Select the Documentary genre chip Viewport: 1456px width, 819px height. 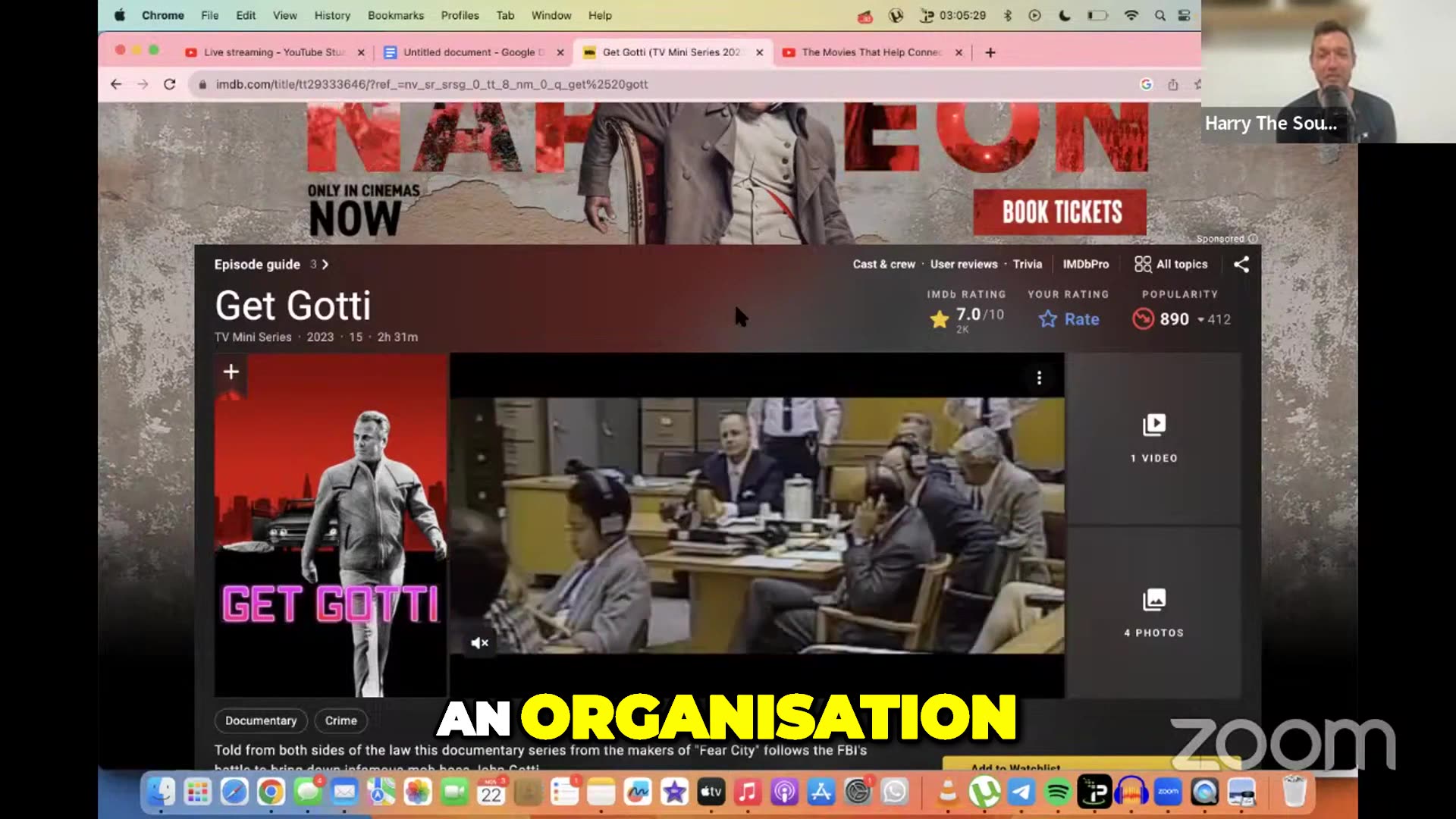(x=260, y=720)
